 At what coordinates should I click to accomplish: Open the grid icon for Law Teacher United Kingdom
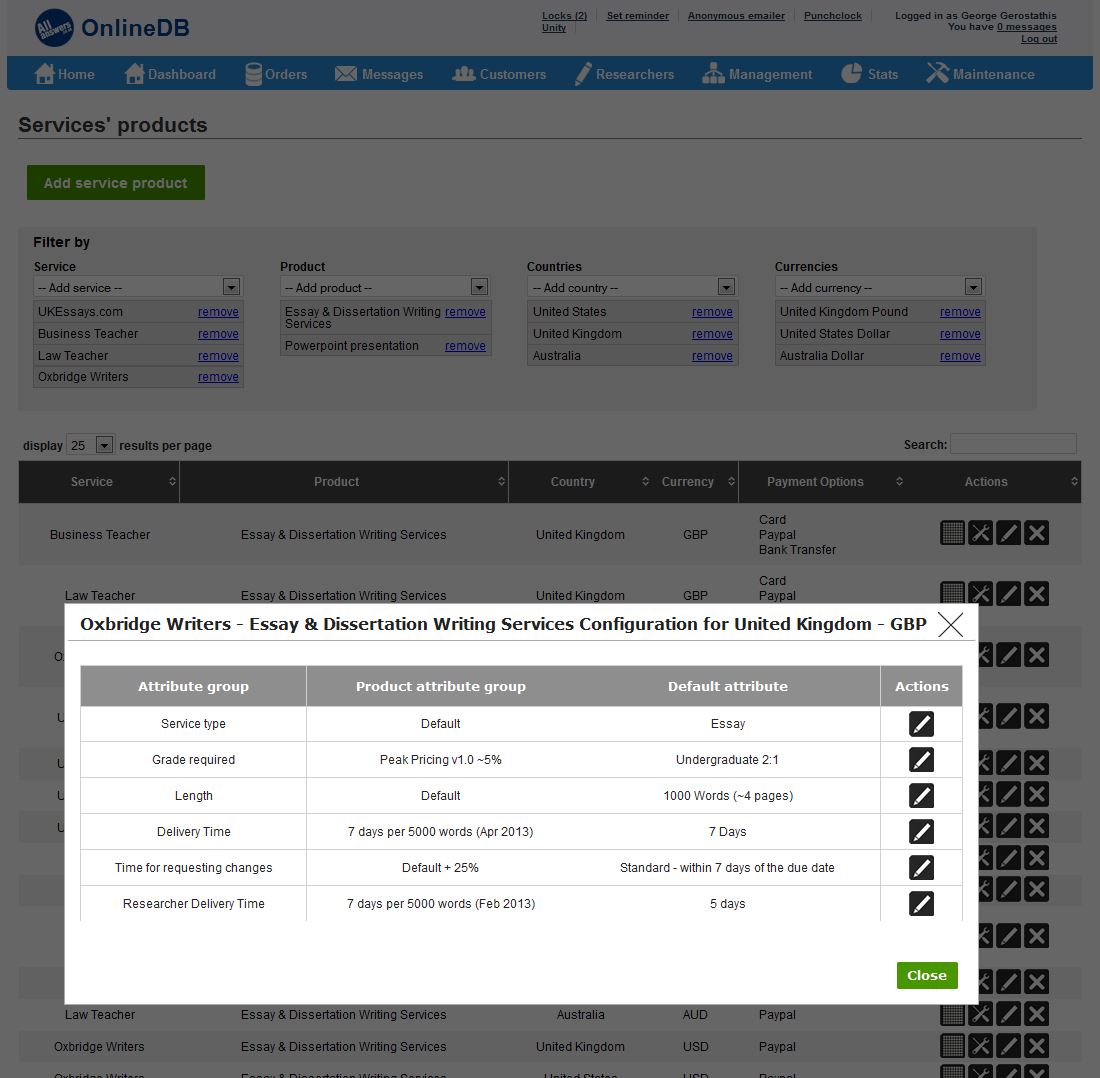952,593
